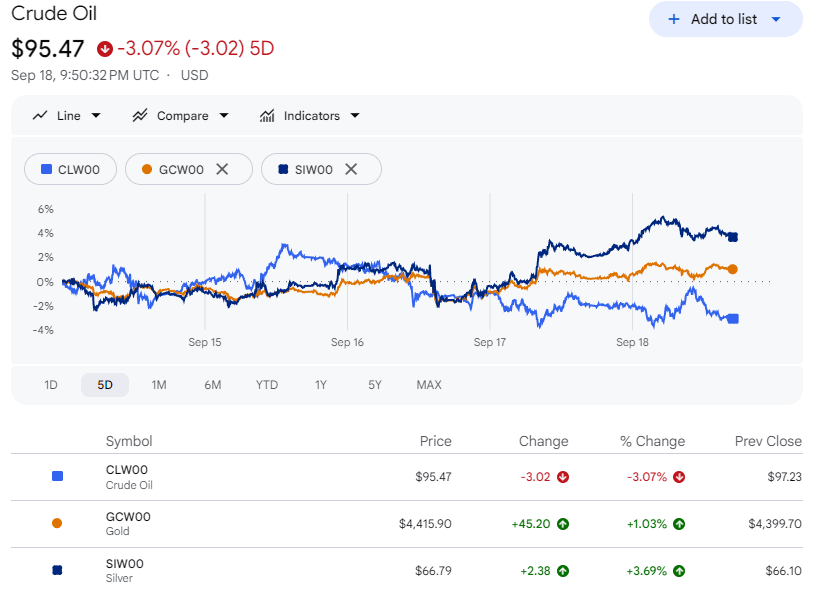Show the MAX time range

(x=429, y=385)
